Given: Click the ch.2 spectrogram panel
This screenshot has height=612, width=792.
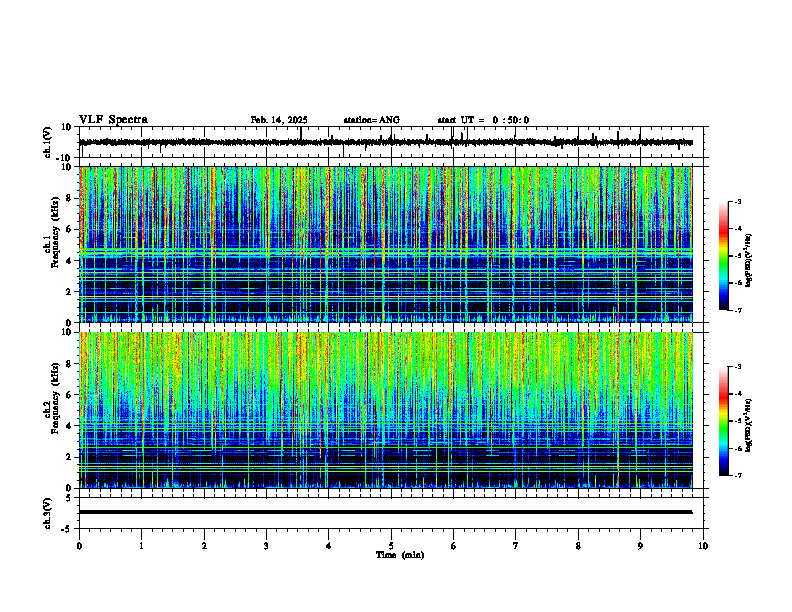Looking at the screenshot, I should click(x=385, y=410).
